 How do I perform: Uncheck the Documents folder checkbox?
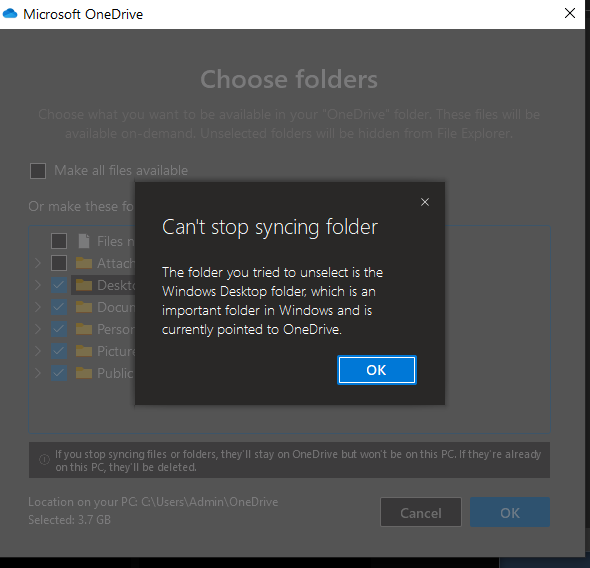point(59,307)
